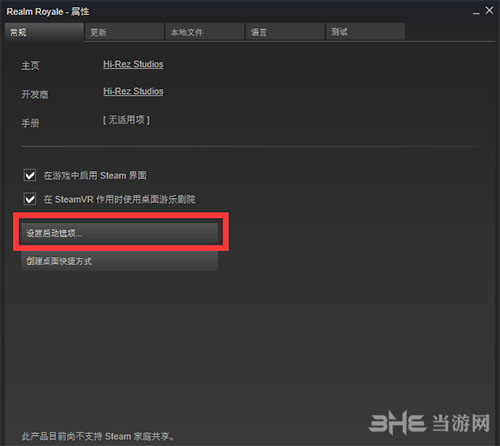500x446 pixels.
Task: Click the 主页 label
Action: click(30, 65)
